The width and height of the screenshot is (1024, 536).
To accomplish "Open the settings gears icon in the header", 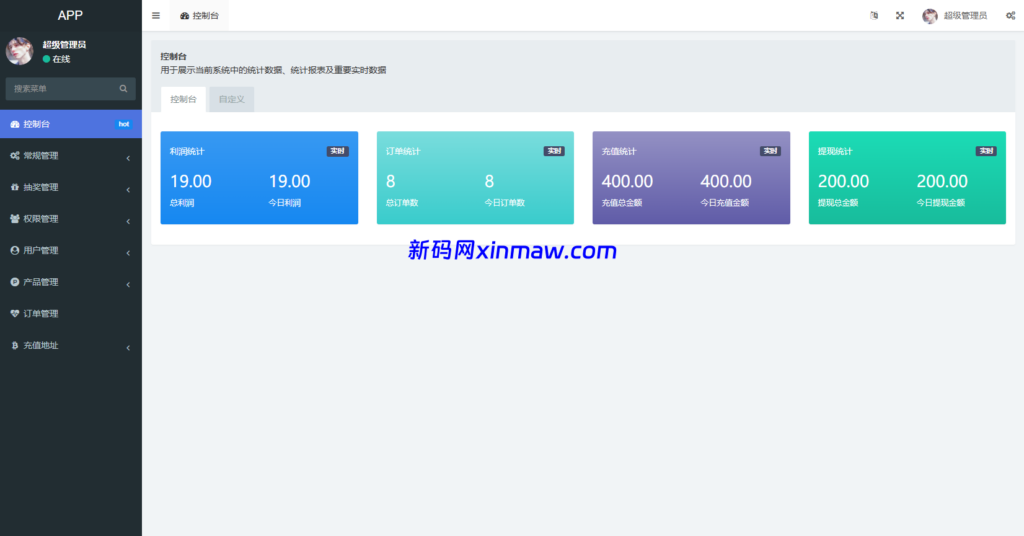I will [1010, 16].
